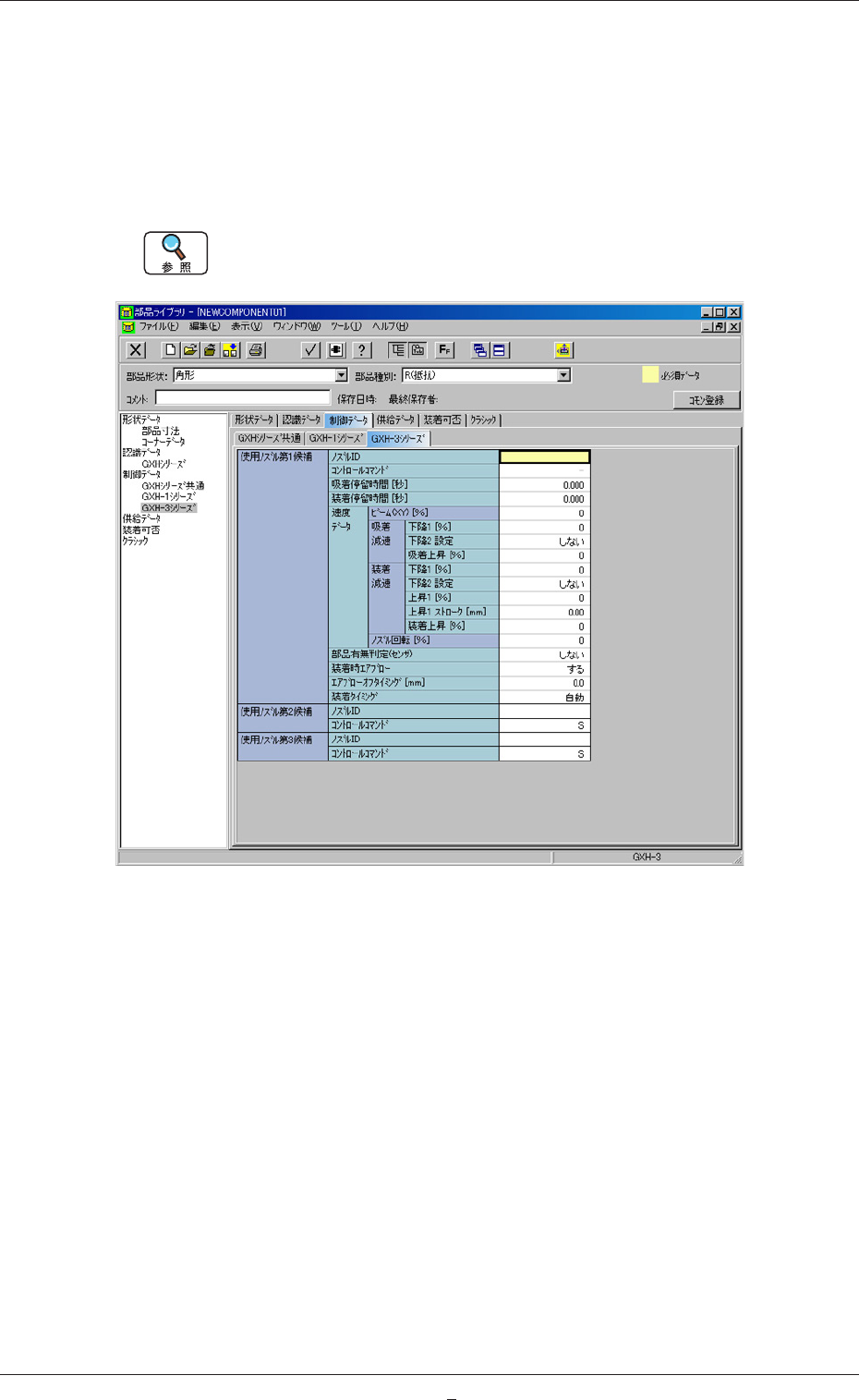
Task: Open the ツール(T) menu
Action: 346,326
